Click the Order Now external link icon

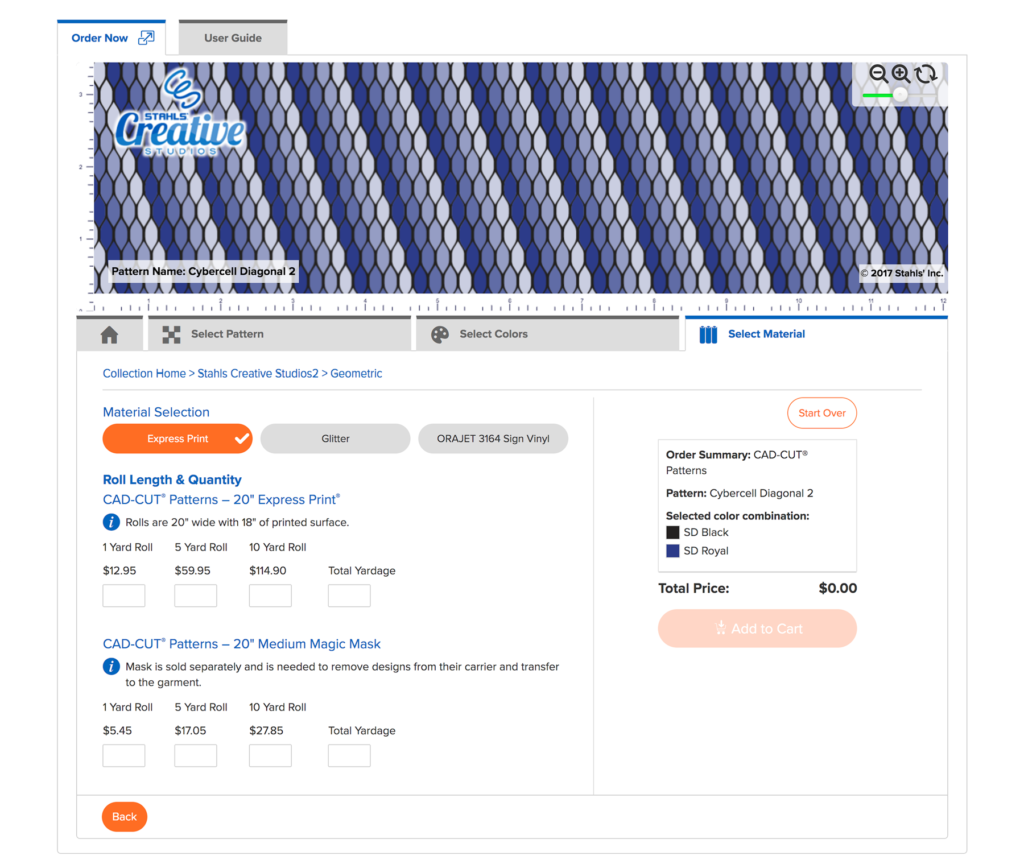(146, 38)
